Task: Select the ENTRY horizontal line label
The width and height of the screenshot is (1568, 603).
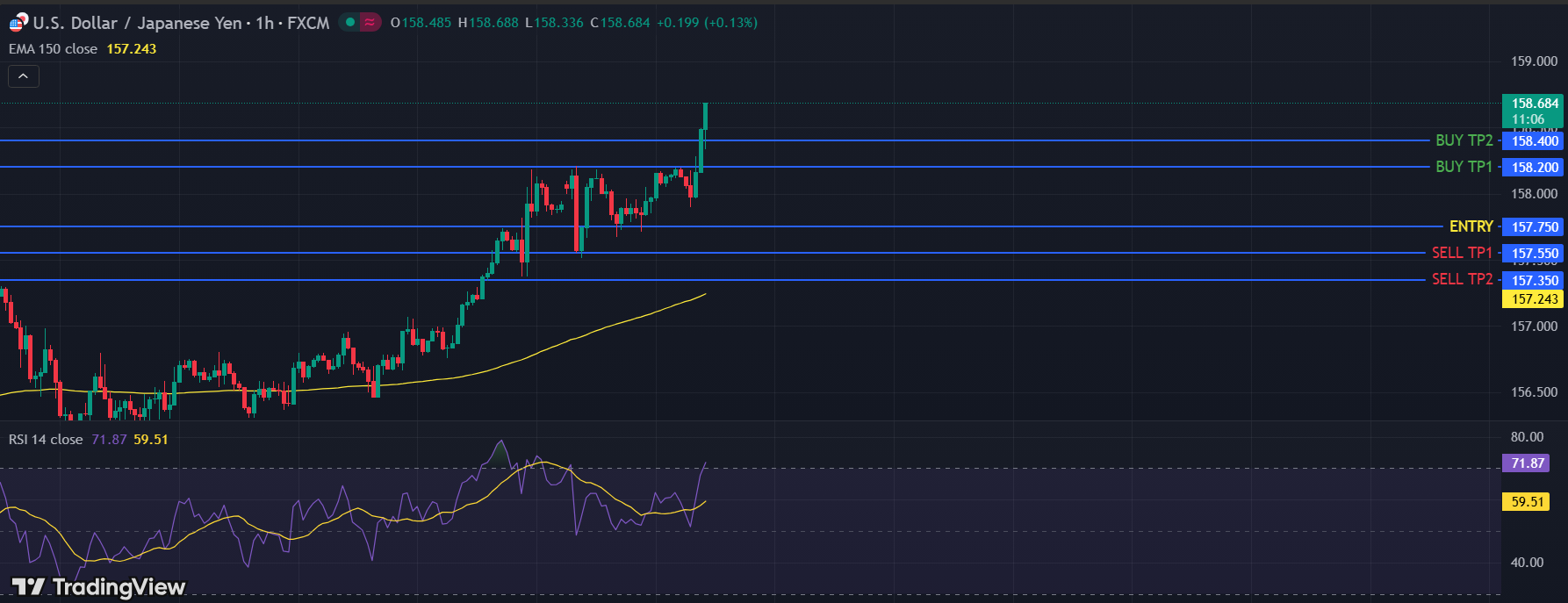Action: (1471, 226)
